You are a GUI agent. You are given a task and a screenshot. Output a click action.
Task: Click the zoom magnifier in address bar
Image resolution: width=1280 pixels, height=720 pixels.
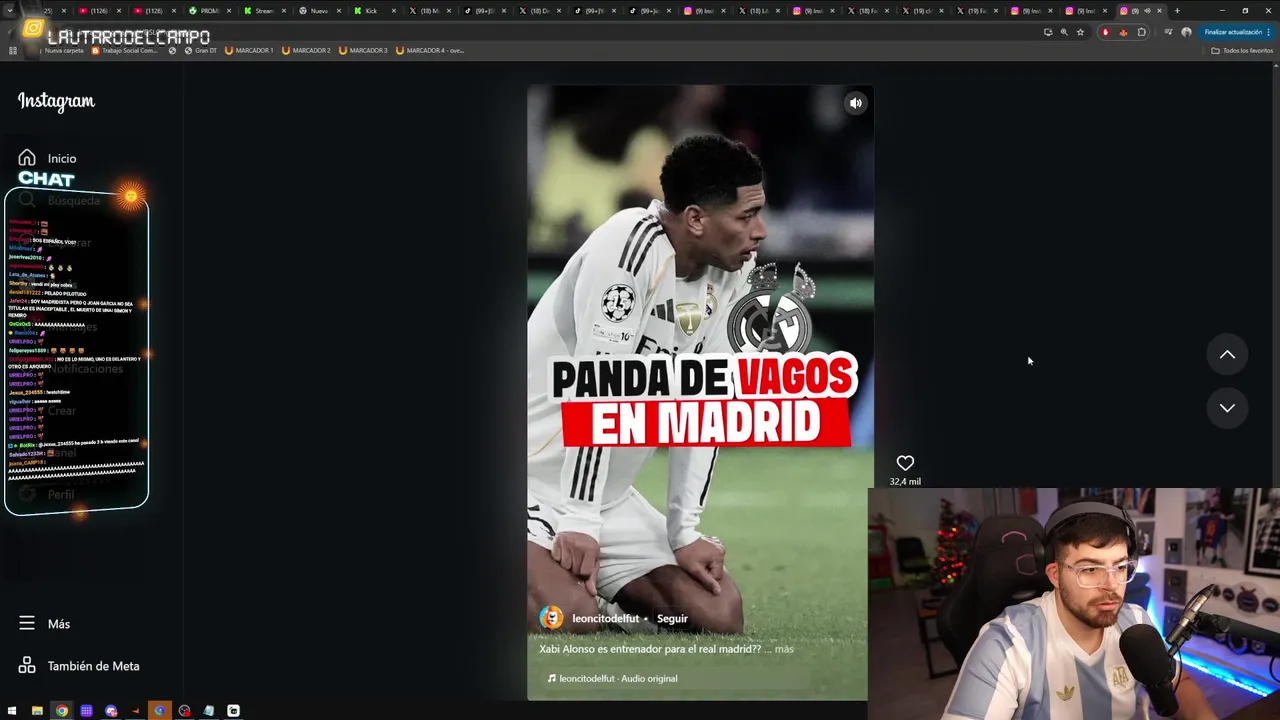coord(1064,32)
